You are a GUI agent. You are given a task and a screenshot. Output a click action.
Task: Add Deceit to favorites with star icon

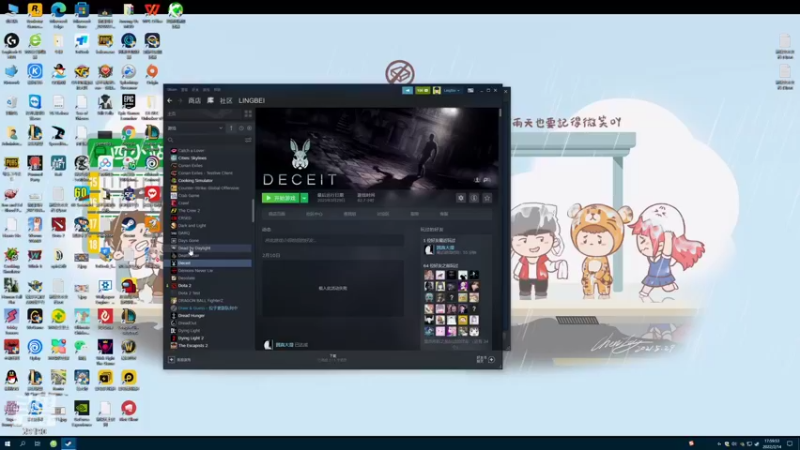pos(487,198)
